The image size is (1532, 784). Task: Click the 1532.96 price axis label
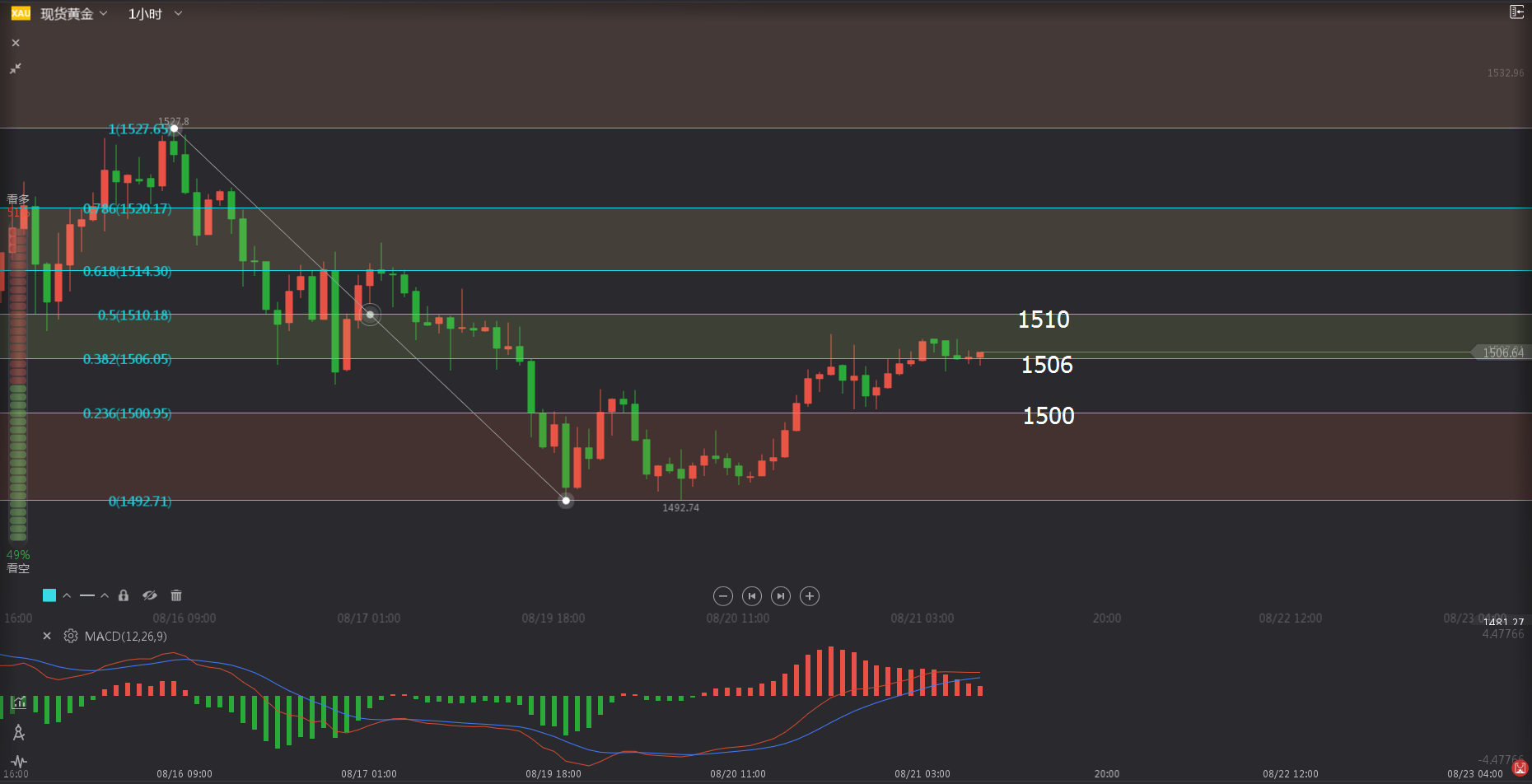pyautogui.click(x=1506, y=73)
